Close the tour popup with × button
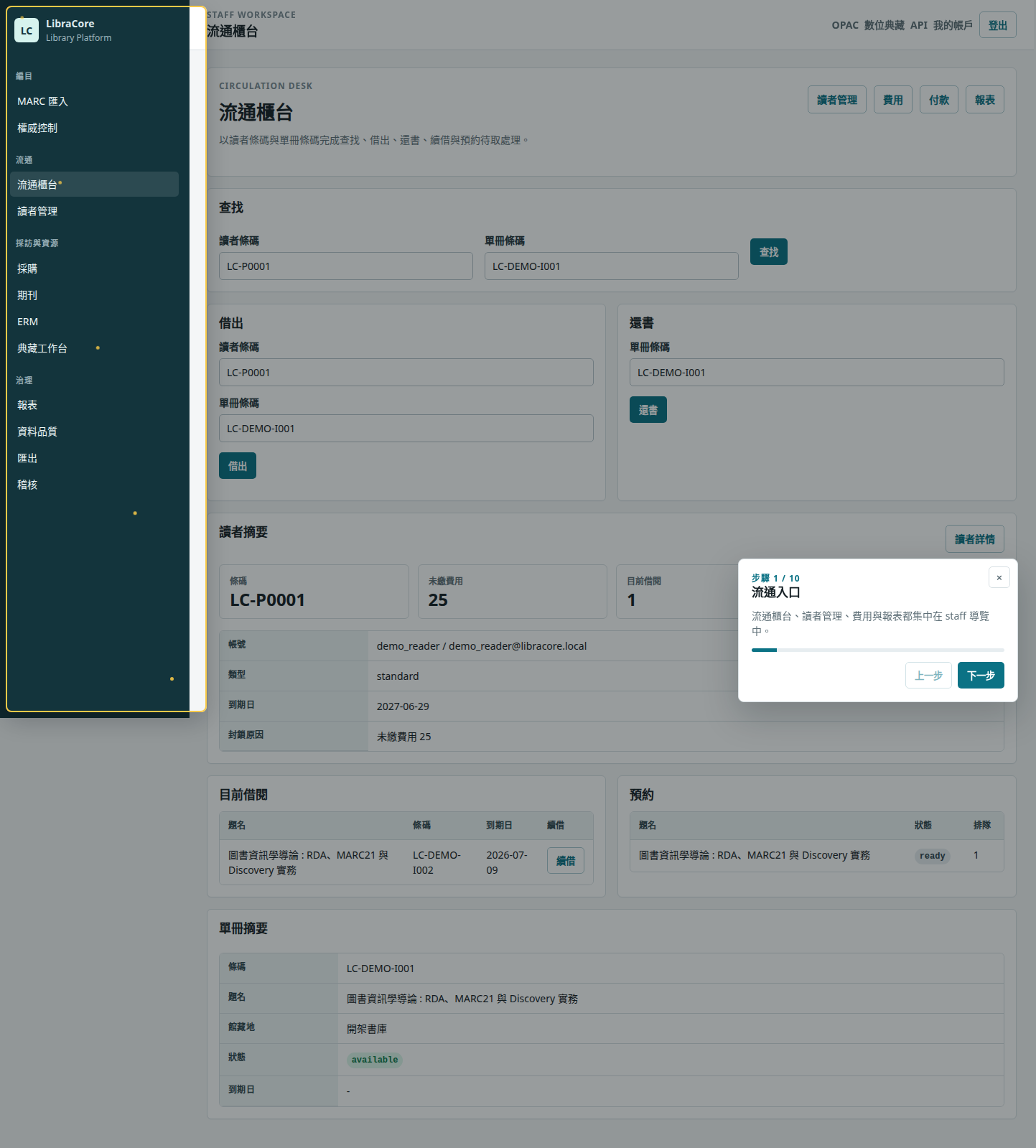1036x1148 pixels. tap(999, 577)
